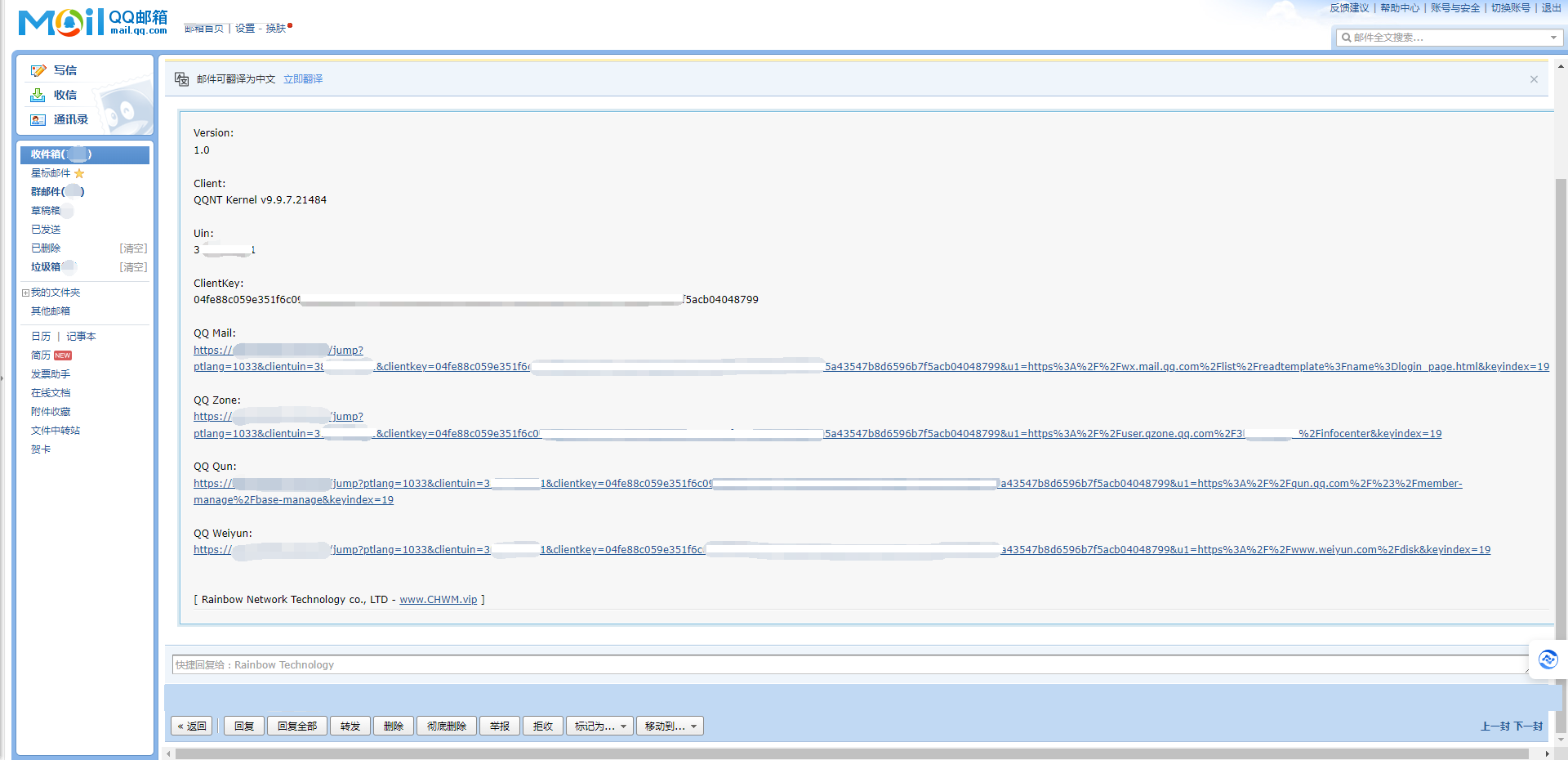
Task: Open the www.CHWM.vip link
Action: pos(439,600)
